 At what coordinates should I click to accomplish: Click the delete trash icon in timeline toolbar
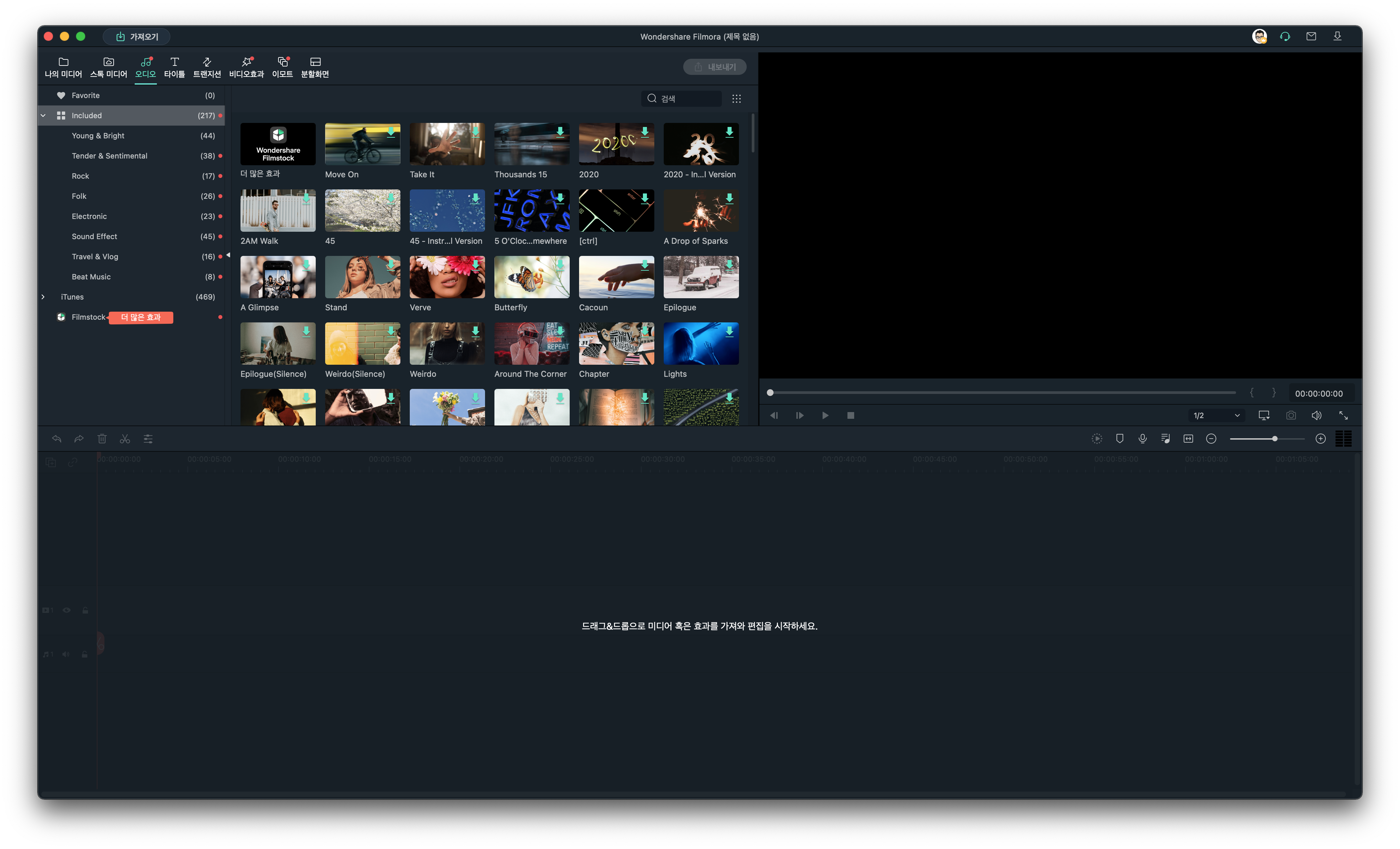tap(102, 439)
